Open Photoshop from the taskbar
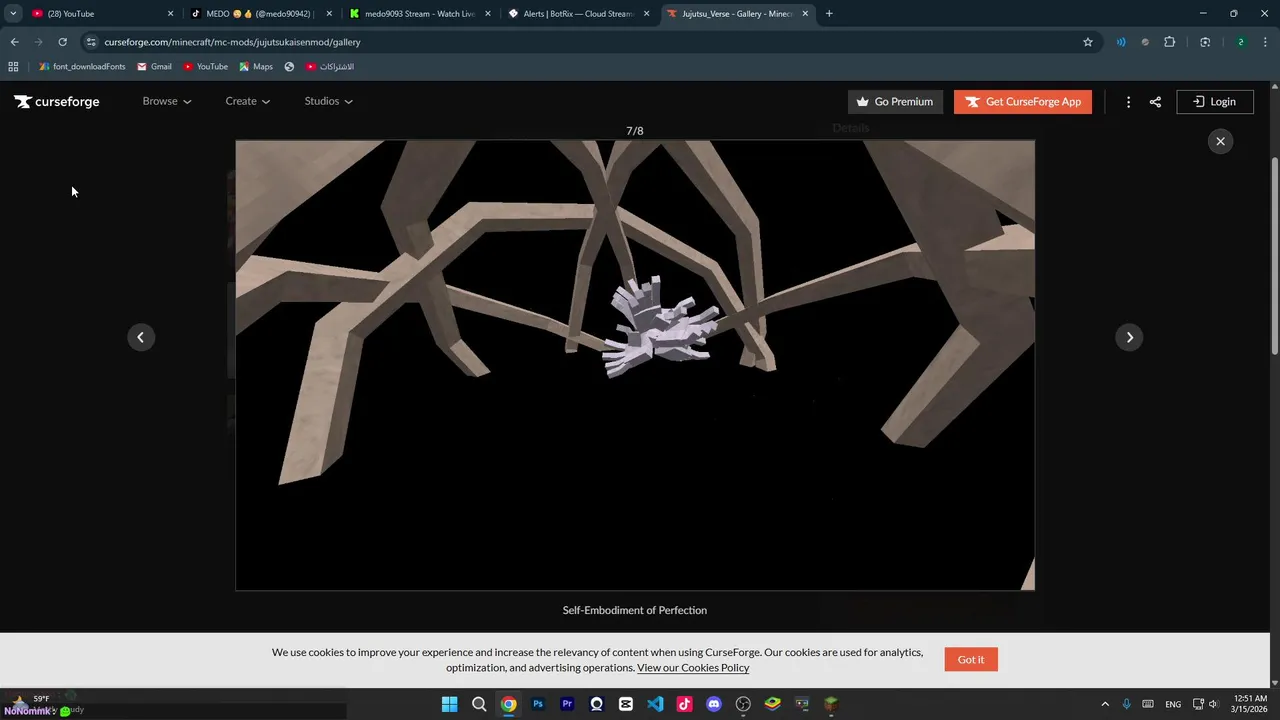This screenshot has height=720, width=1280. [x=538, y=704]
